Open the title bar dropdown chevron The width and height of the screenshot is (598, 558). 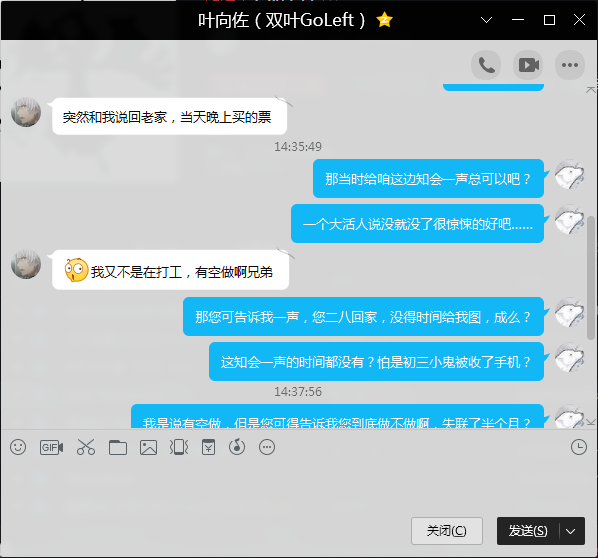[x=486, y=20]
